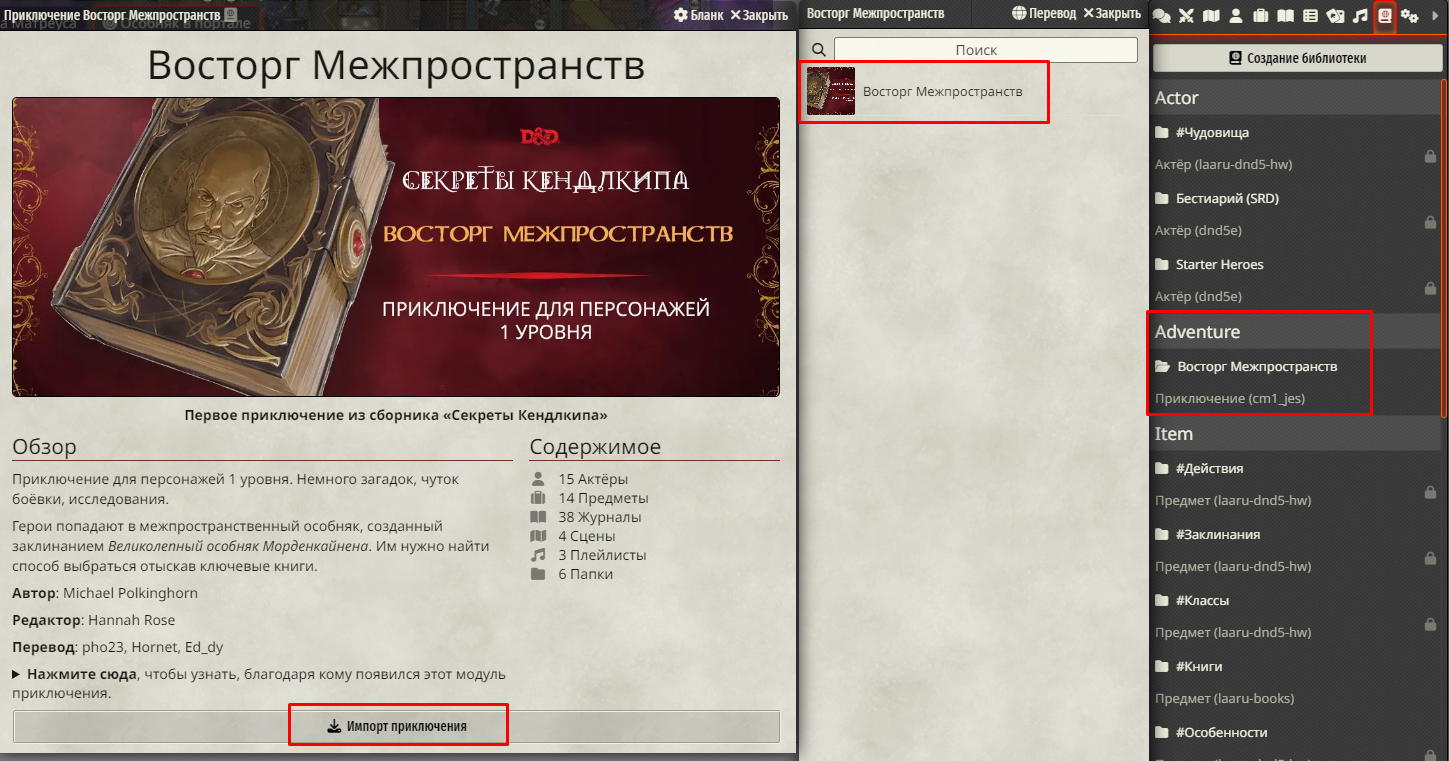Click the Бланк sheet configuration button
The height and width of the screenshot is (761, 1449).
coord(698,15)
